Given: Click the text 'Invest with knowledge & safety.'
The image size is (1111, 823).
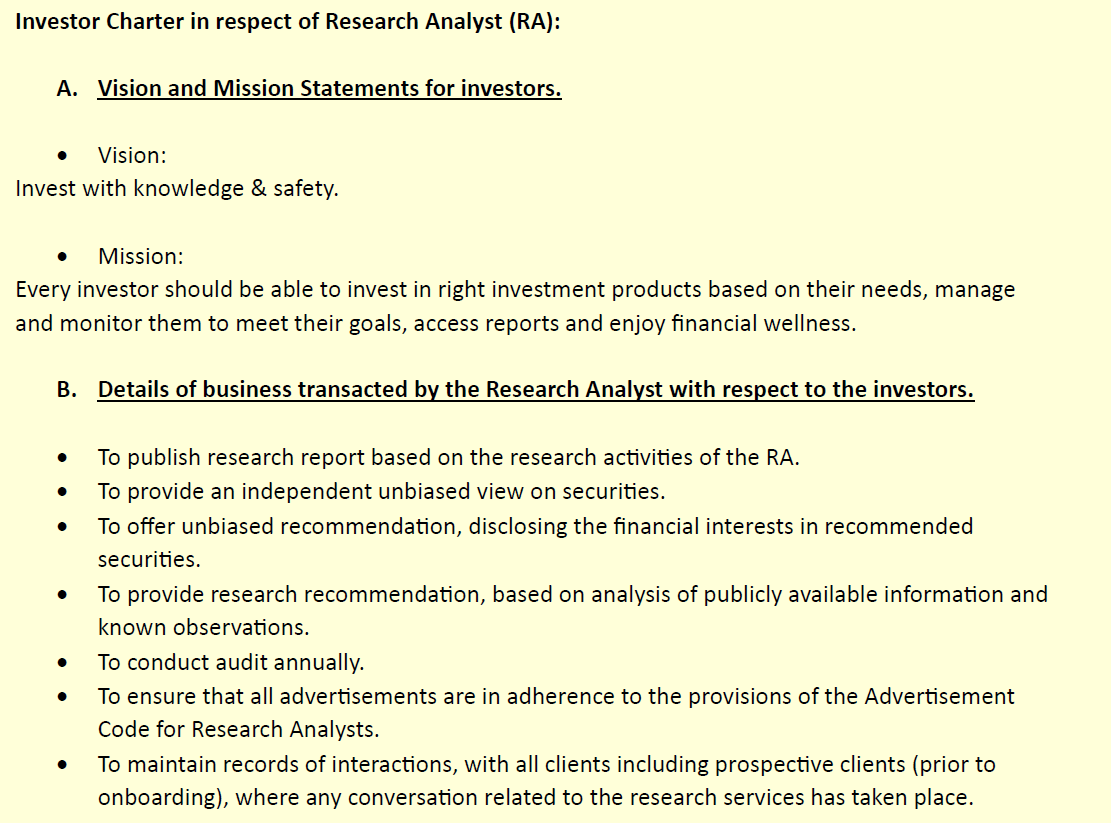Looking at the screenshot, I should [x=177, y=188].
